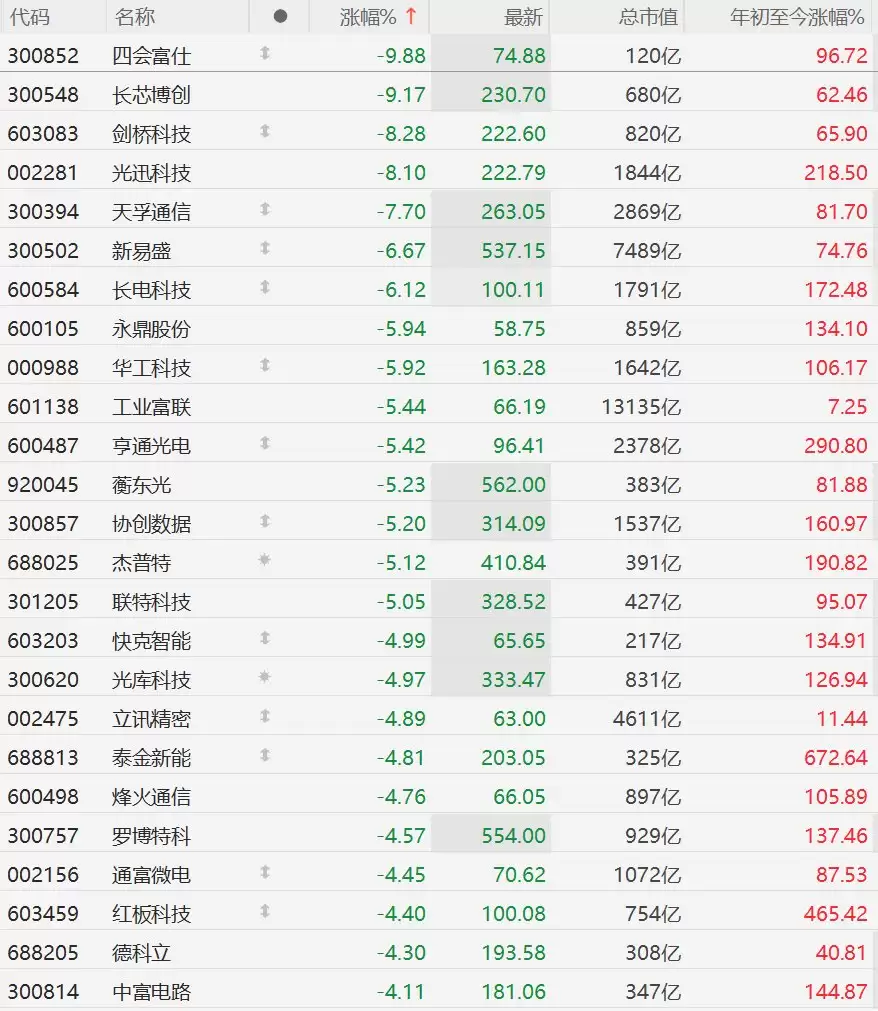Sort by the 最新 column header
This screenshot has width=878, height=1011.
coord(523,17)
